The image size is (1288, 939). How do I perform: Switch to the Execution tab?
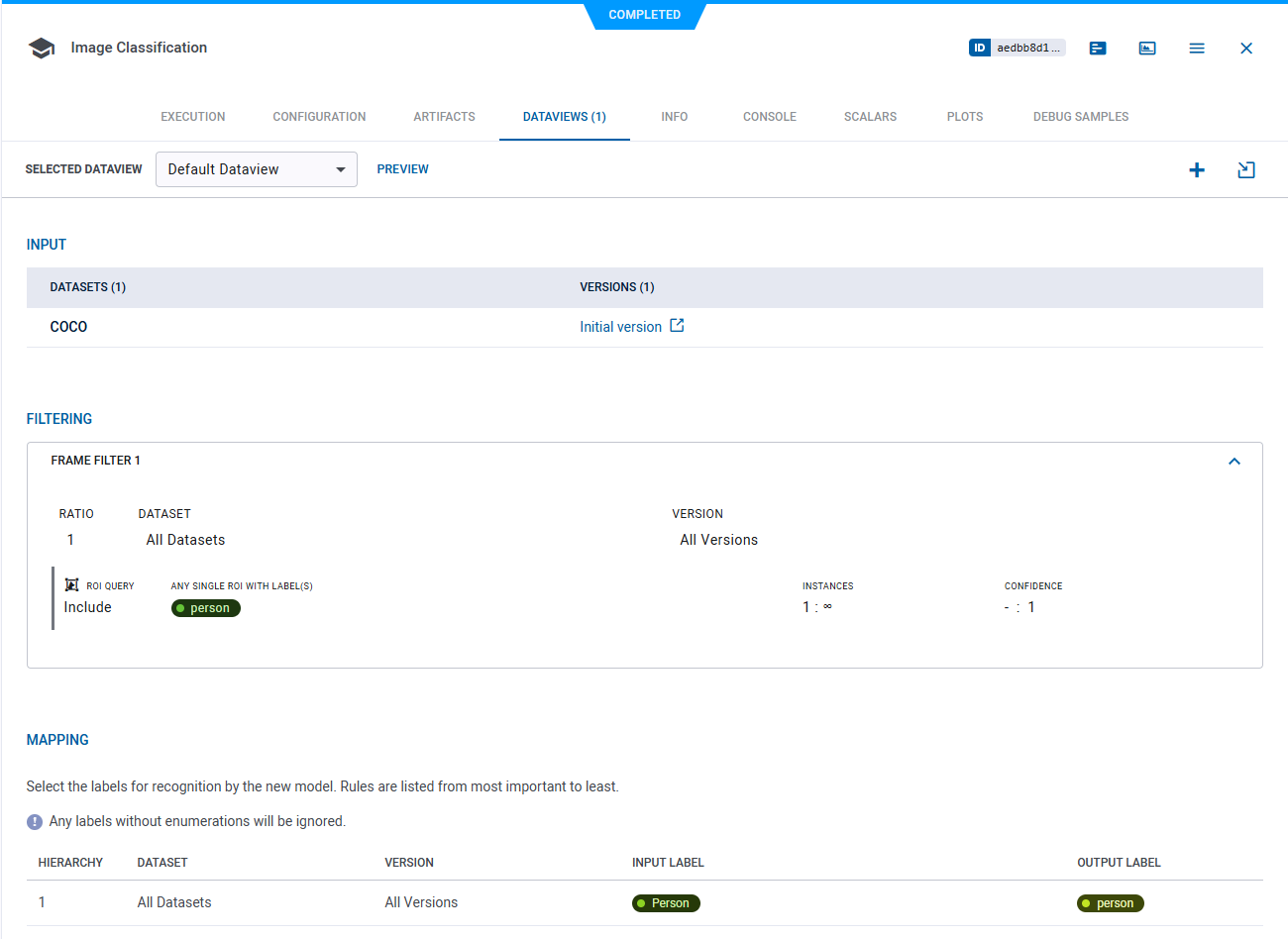pyautogui.click(x=193, y=117)
